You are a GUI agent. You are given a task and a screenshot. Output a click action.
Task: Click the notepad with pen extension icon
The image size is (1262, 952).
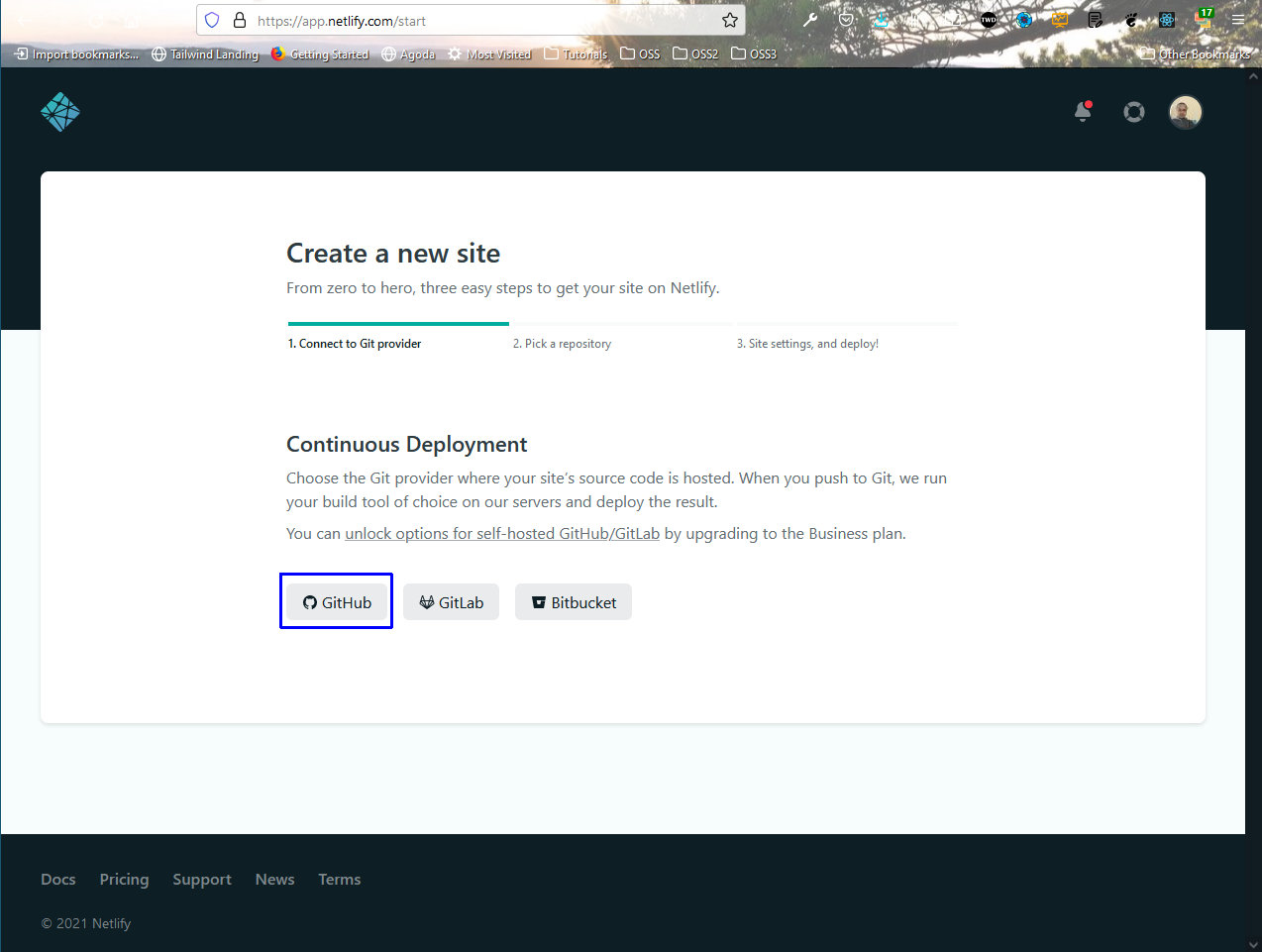coord(1096,20)
